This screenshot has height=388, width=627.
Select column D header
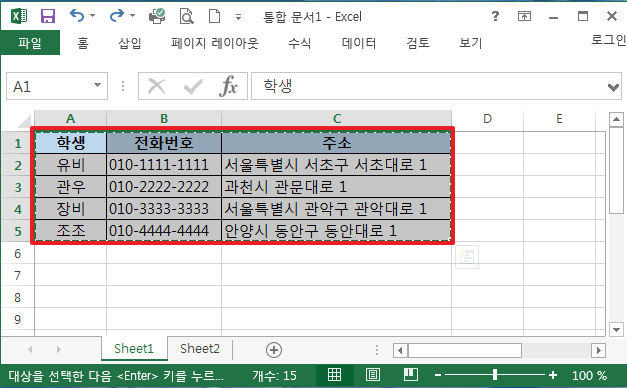click(x=487, y=119)
